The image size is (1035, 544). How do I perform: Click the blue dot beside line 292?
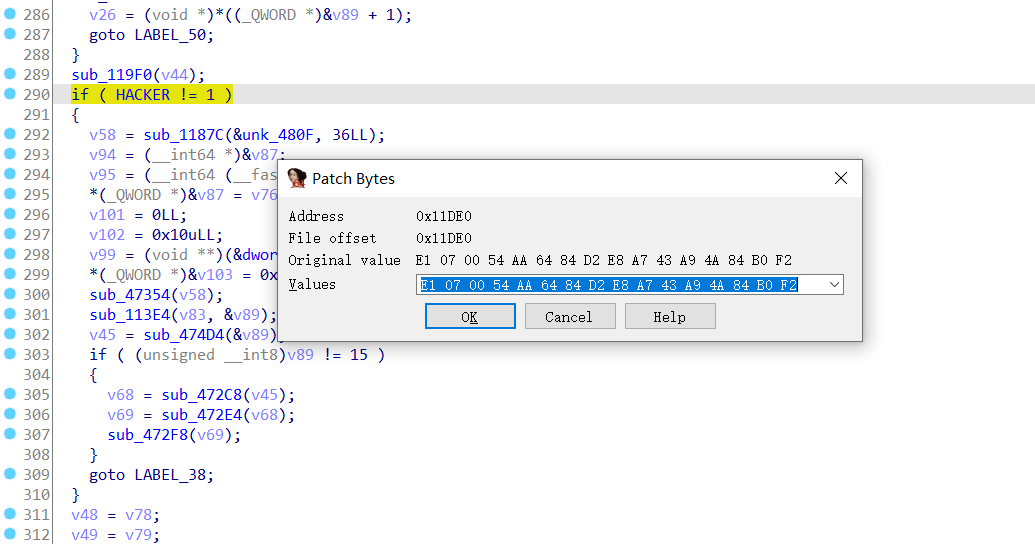[x=10, y=134]
